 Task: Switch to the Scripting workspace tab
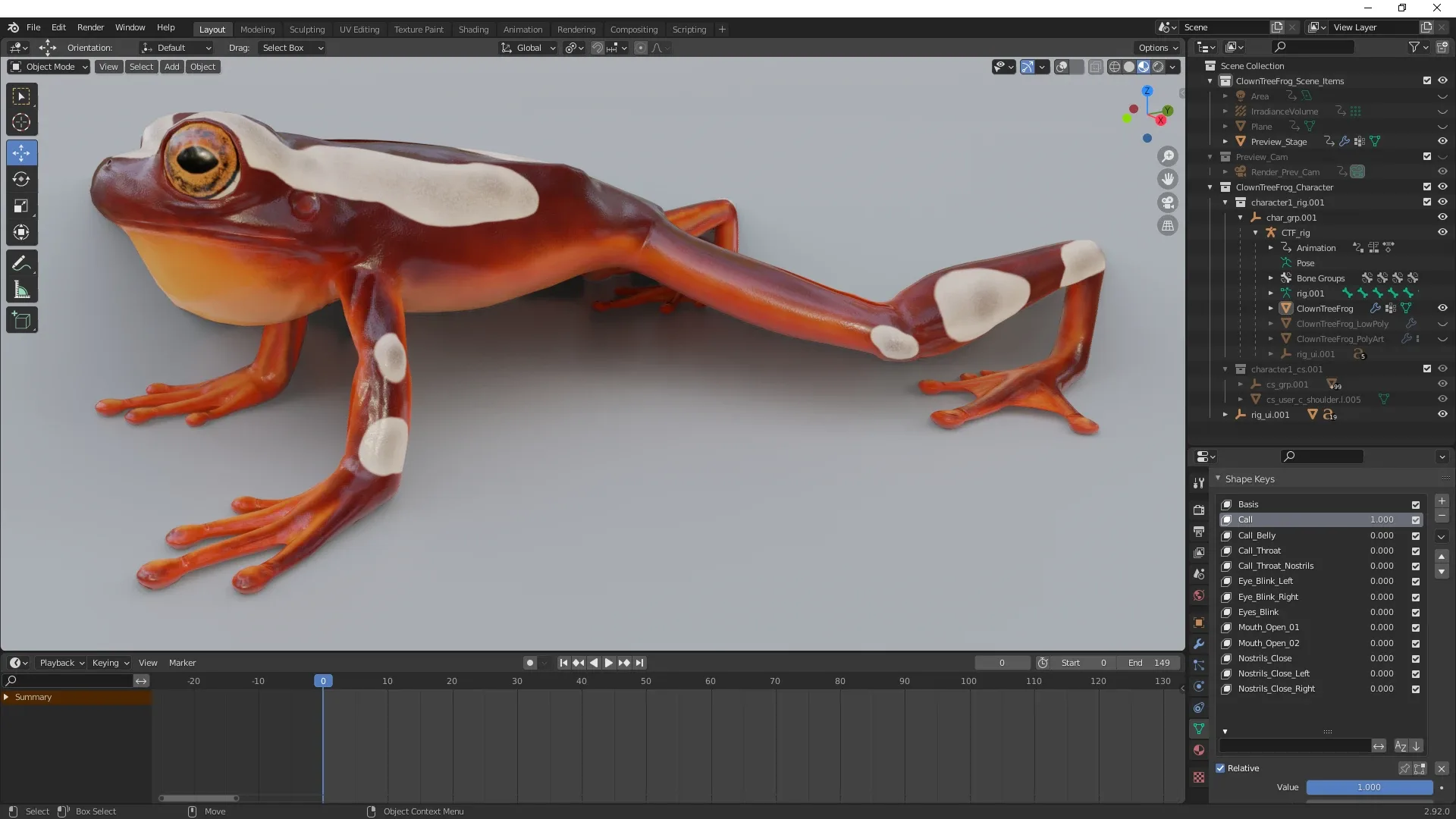pyautogui.click(x=689, y=30)
